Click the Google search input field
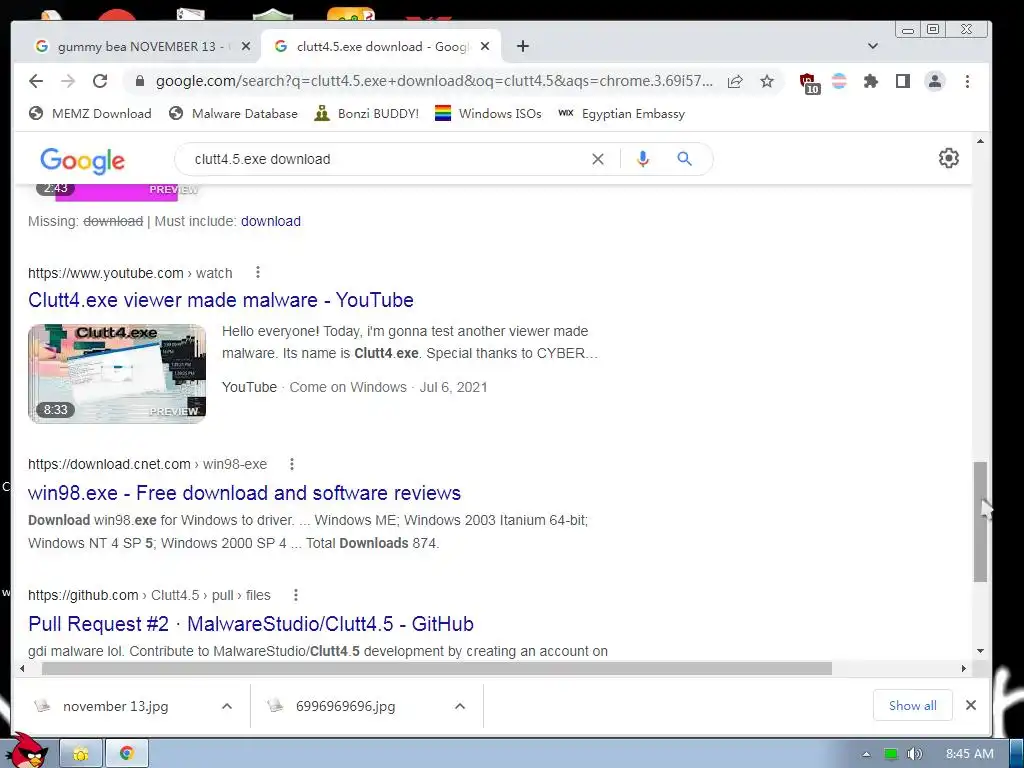 pos(385,159)
